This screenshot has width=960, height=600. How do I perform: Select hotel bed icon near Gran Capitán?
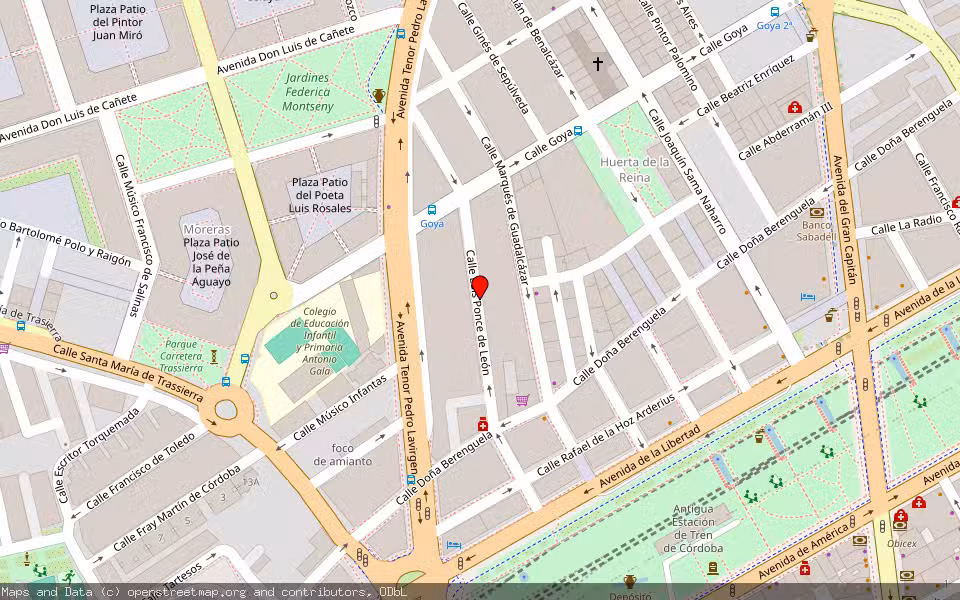(x=808, y=297)
